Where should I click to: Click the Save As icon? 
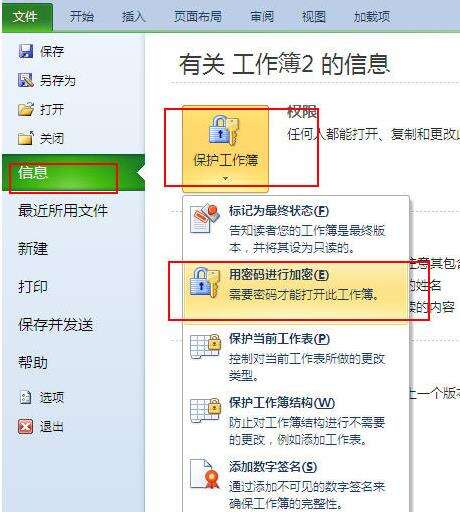click(x=25, y=80)
